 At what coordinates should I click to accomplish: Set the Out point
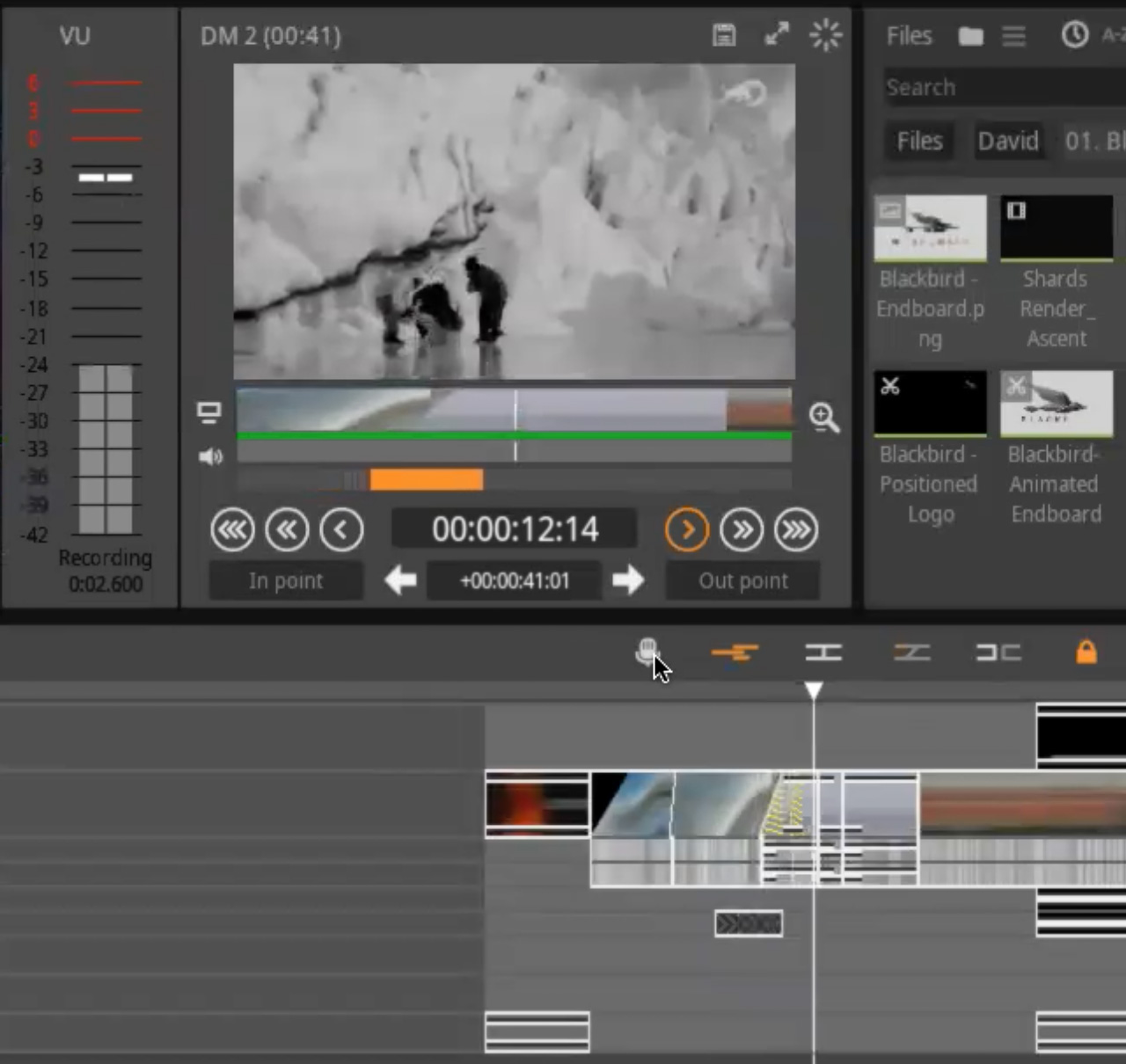tap(742, 580)
